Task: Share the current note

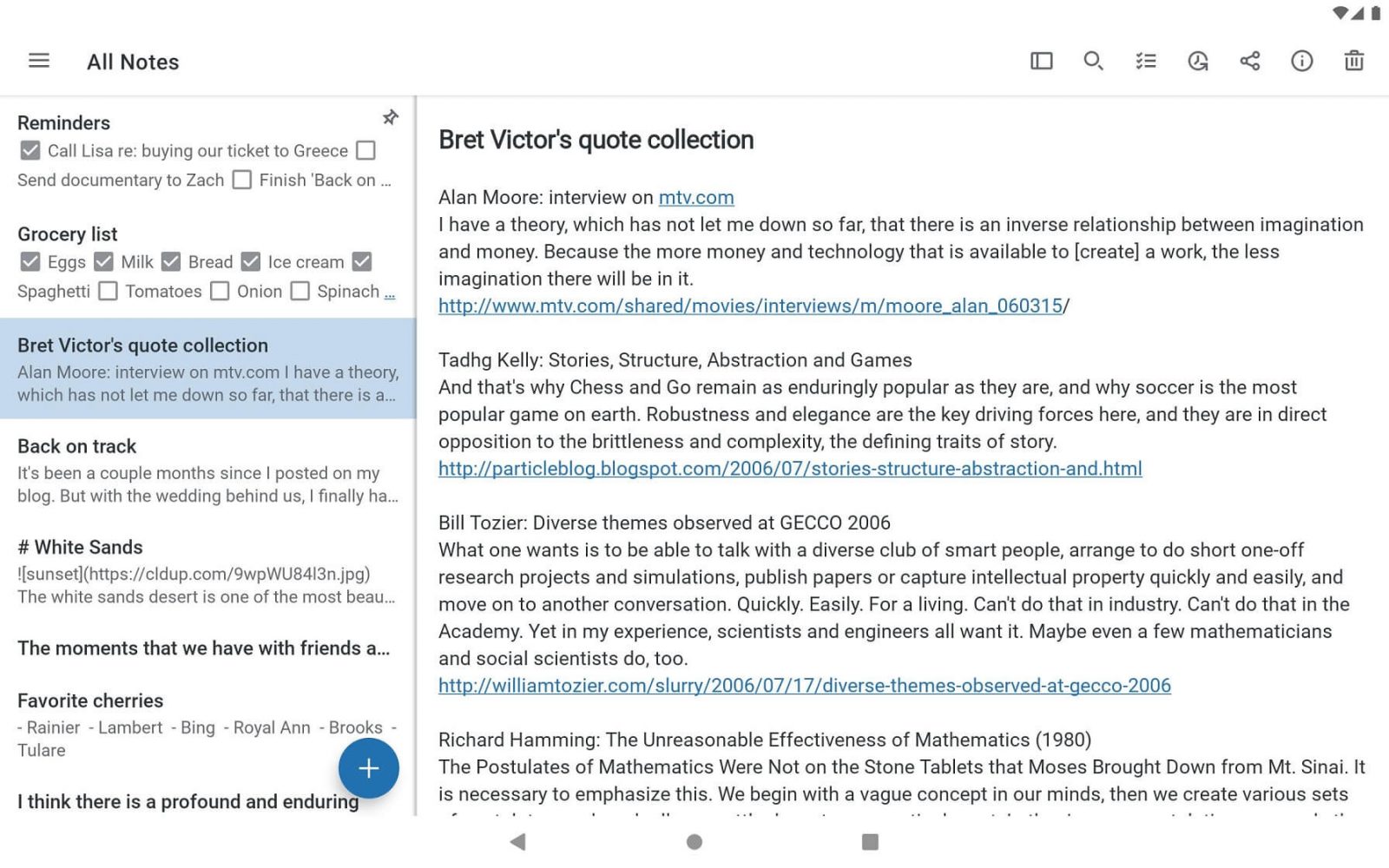Action: (1249, 61)
